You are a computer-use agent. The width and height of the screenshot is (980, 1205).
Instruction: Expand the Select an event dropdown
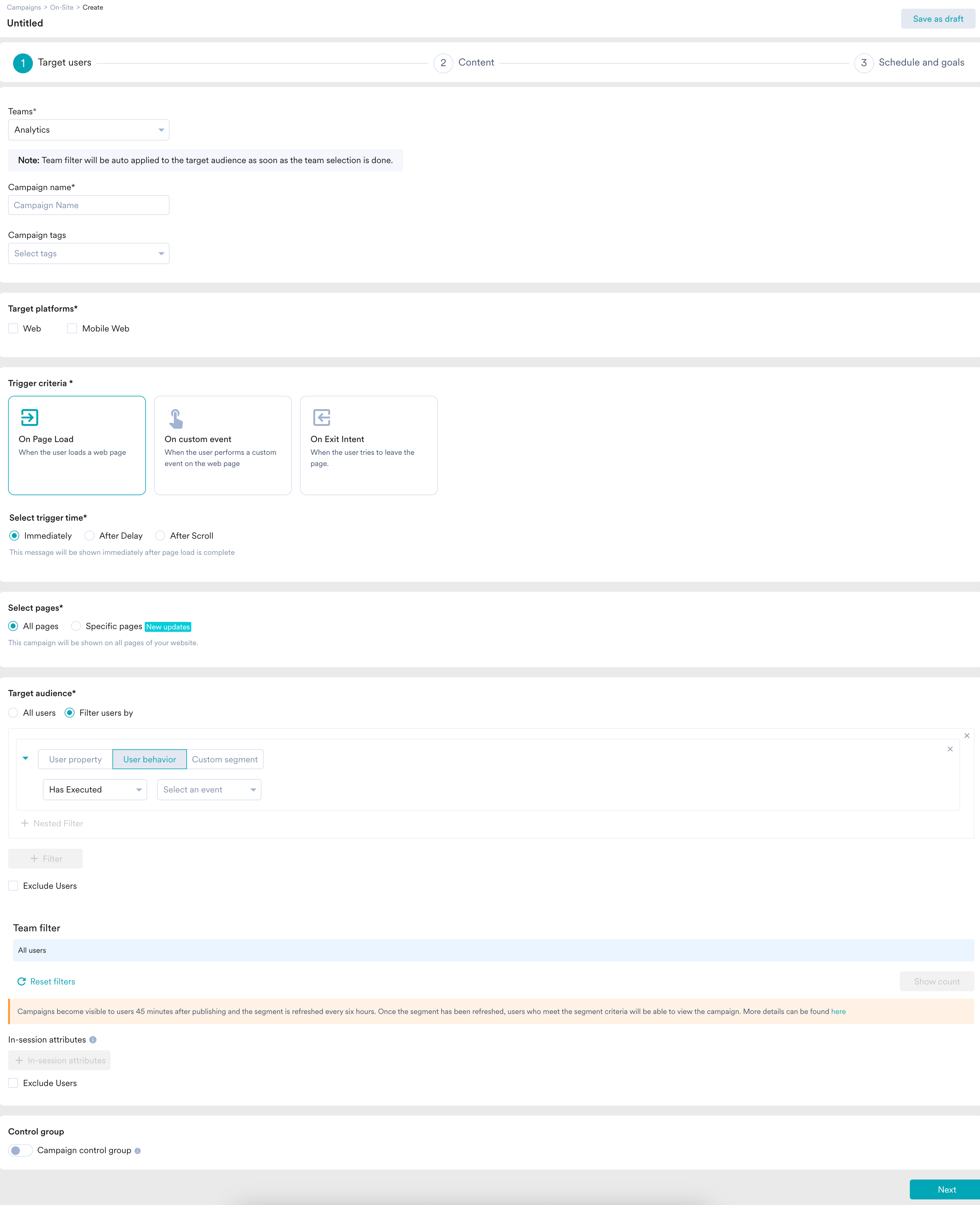[x=209, y=789]
